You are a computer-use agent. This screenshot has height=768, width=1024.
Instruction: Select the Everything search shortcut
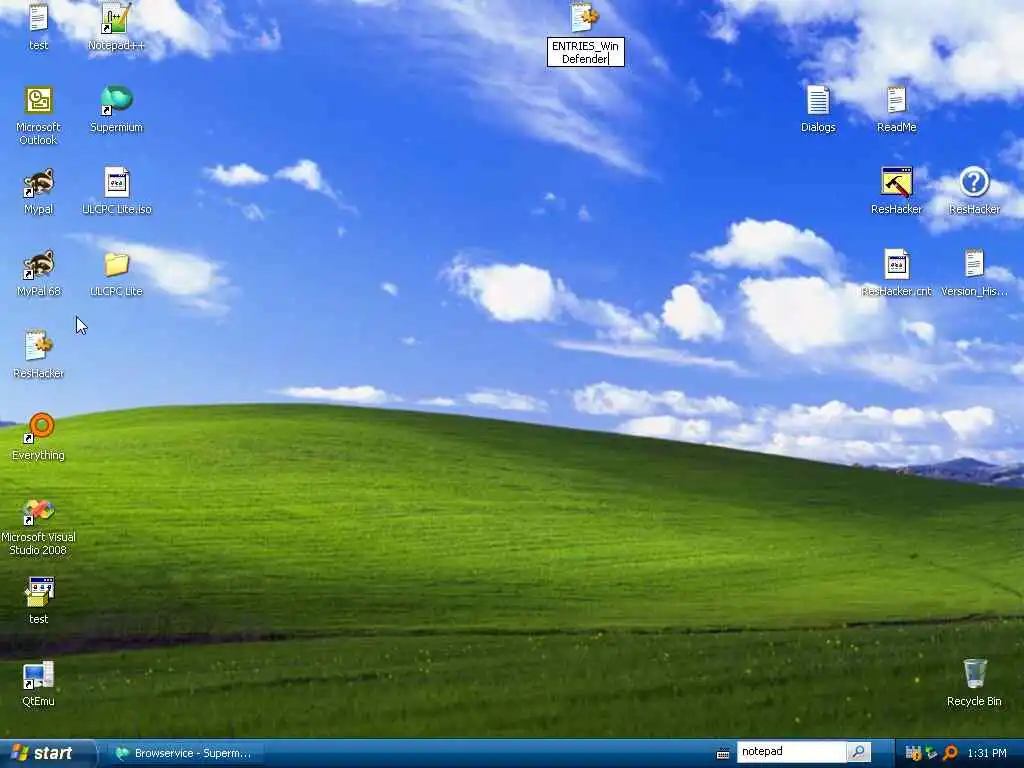point(39,428)
